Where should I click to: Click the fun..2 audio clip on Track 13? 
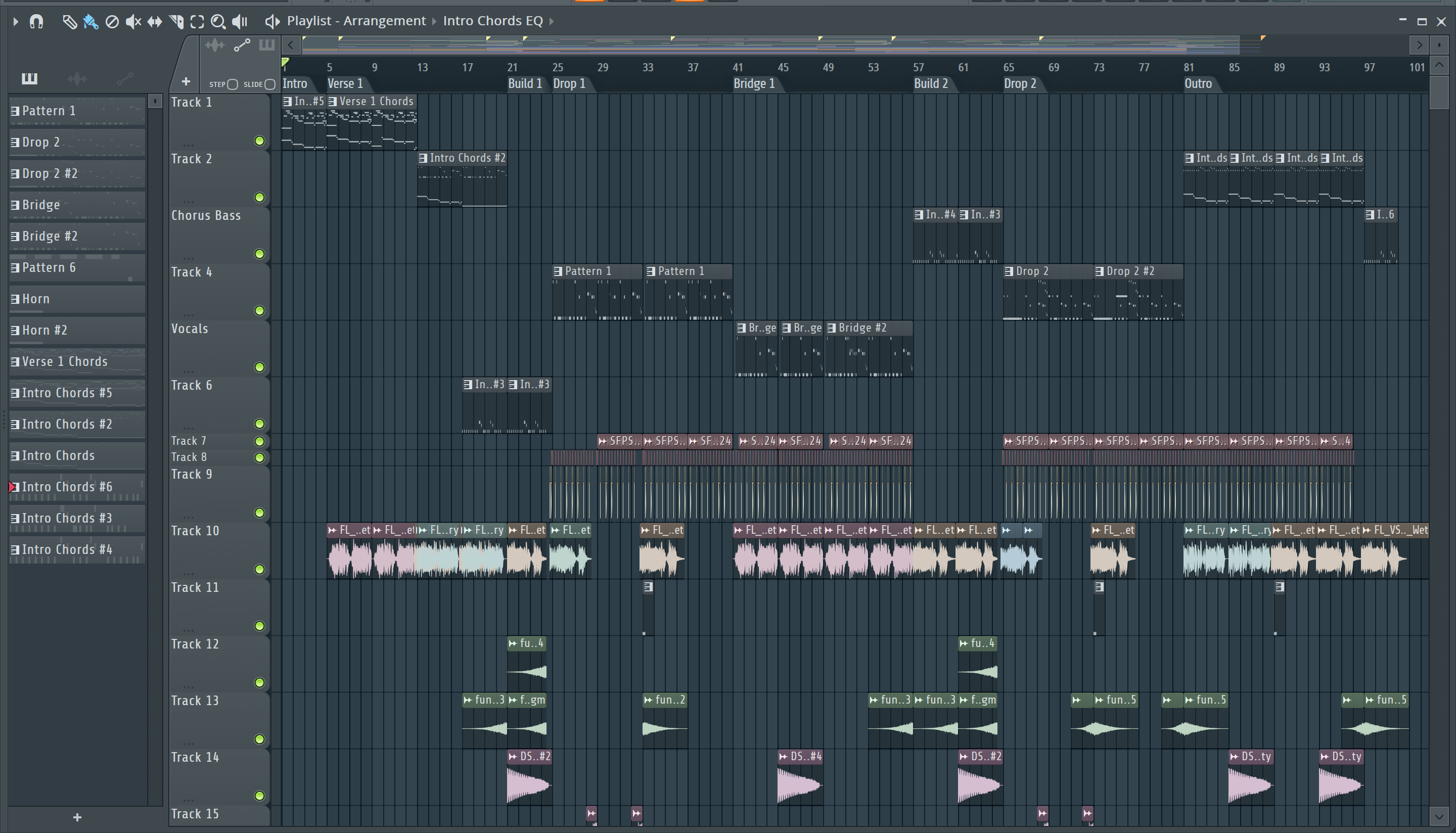click(664, 720)
